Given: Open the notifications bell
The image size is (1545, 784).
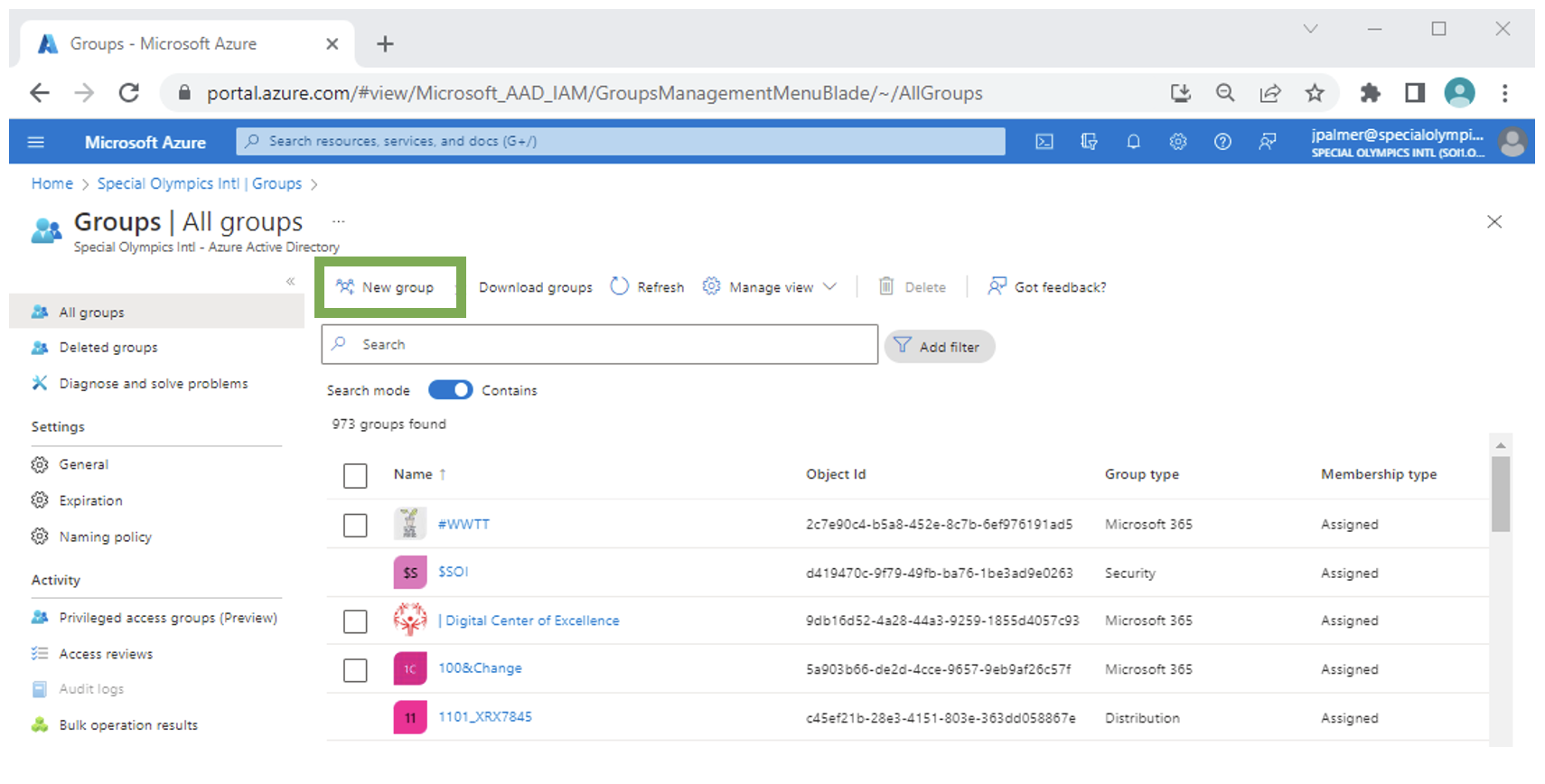Looking at the screenshot, I should (x=1133, y=142).
